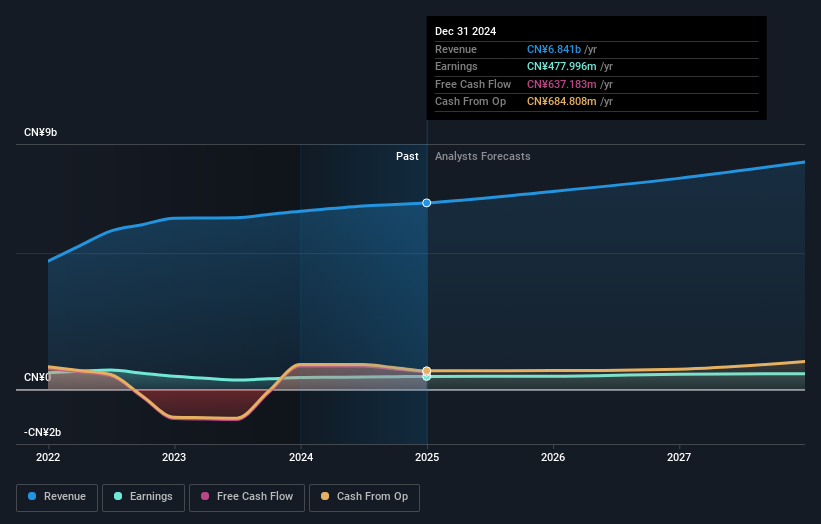Click the CN¥477.996m earnings value
Viewport: 821px width, 524px height.
pos(562,66)
